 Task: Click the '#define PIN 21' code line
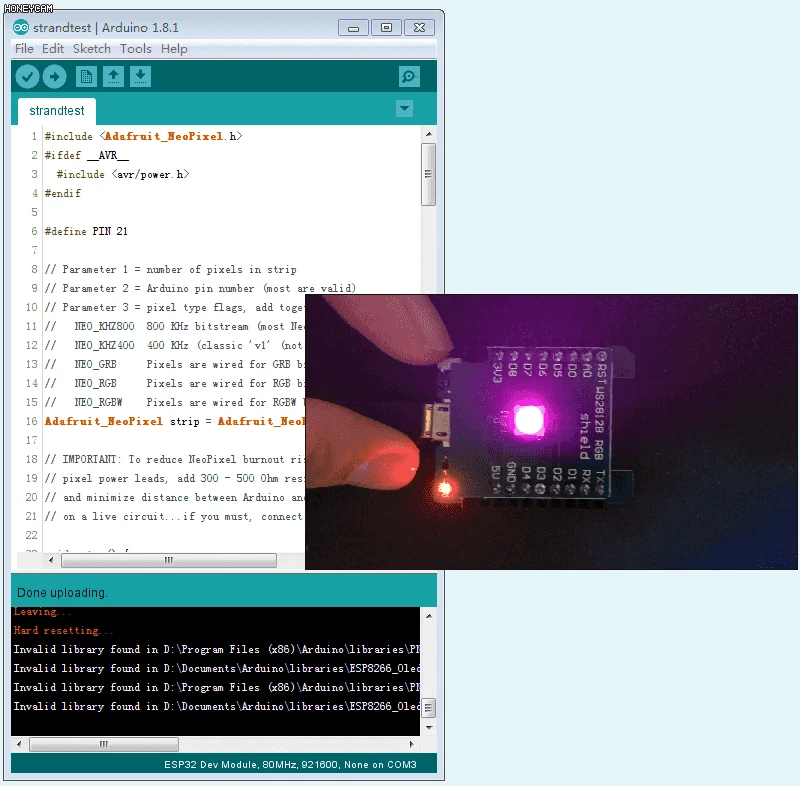[86, 232]
